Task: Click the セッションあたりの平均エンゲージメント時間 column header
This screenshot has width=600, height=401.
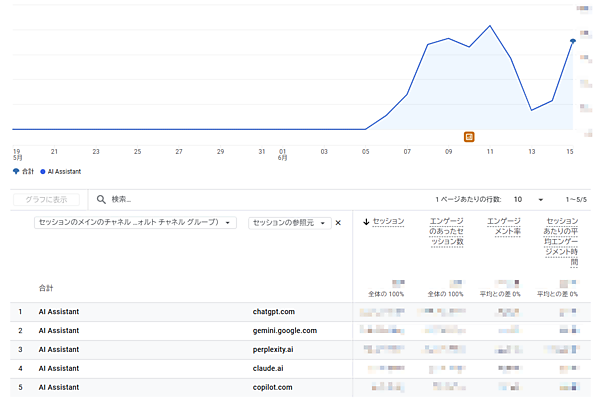Action: 561,242
